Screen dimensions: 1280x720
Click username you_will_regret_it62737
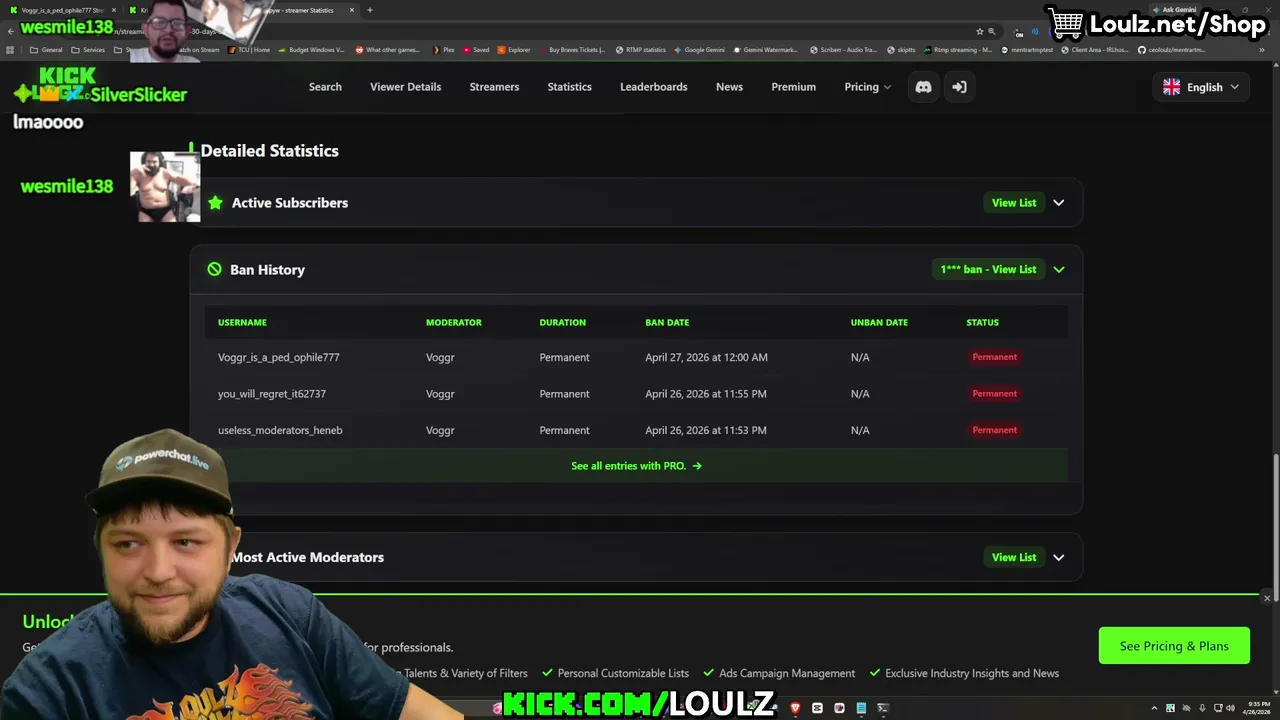pyautogui.click(x=272, y=394)
